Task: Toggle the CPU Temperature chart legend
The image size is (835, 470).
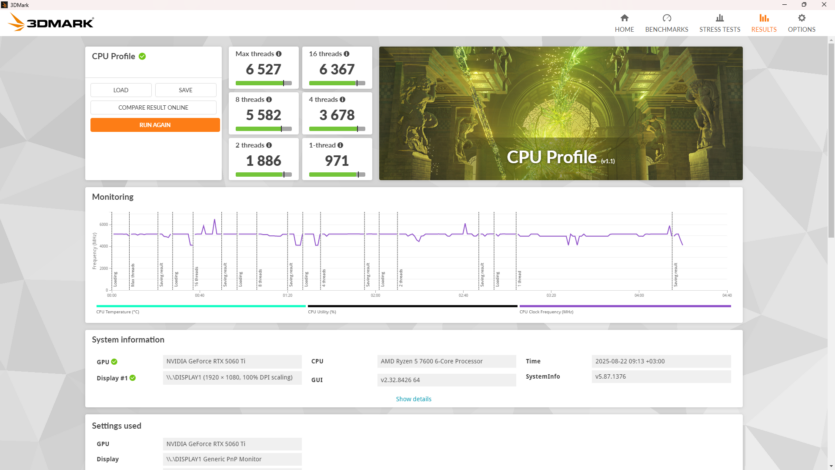Action: [x=201, y=309]
